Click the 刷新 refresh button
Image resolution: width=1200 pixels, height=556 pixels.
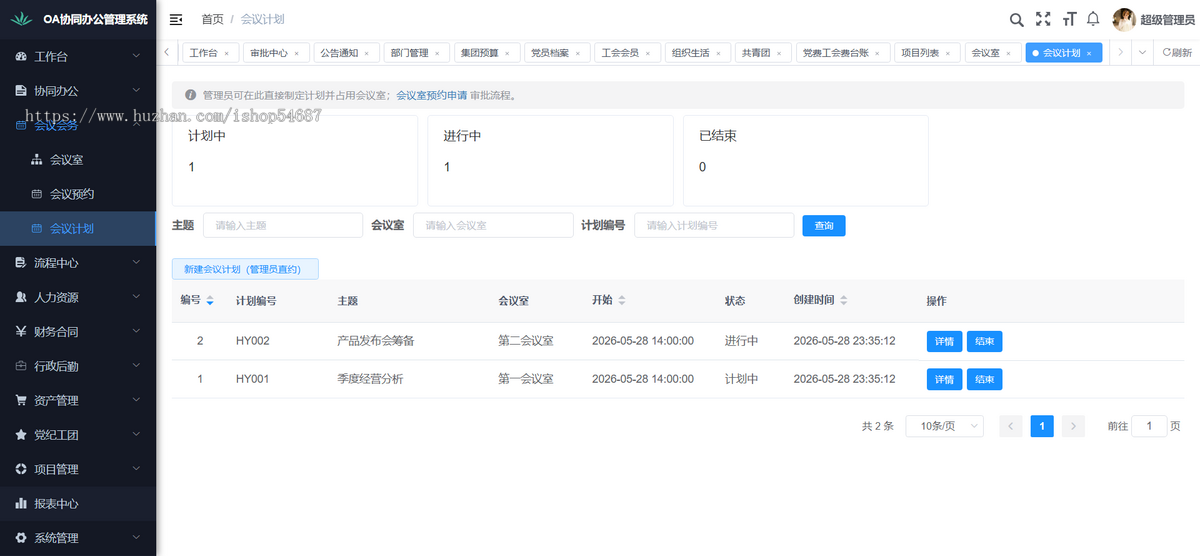coord(1177,53)
